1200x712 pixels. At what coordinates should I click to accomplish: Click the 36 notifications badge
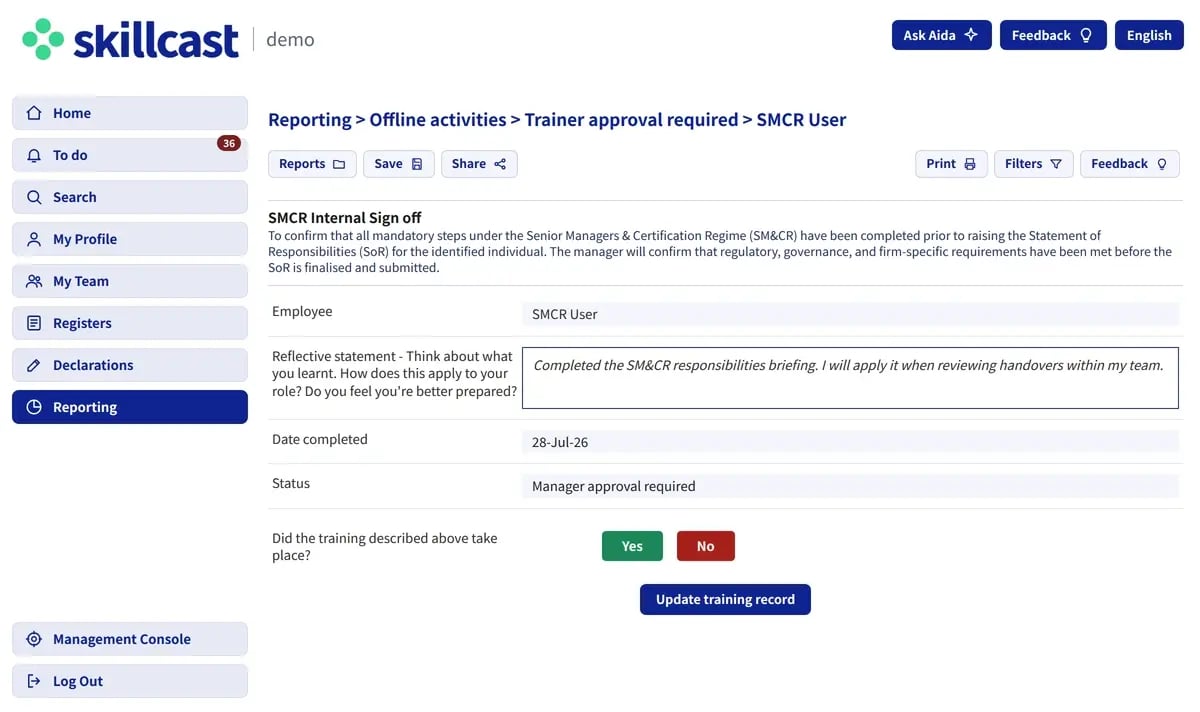point(229,143)
